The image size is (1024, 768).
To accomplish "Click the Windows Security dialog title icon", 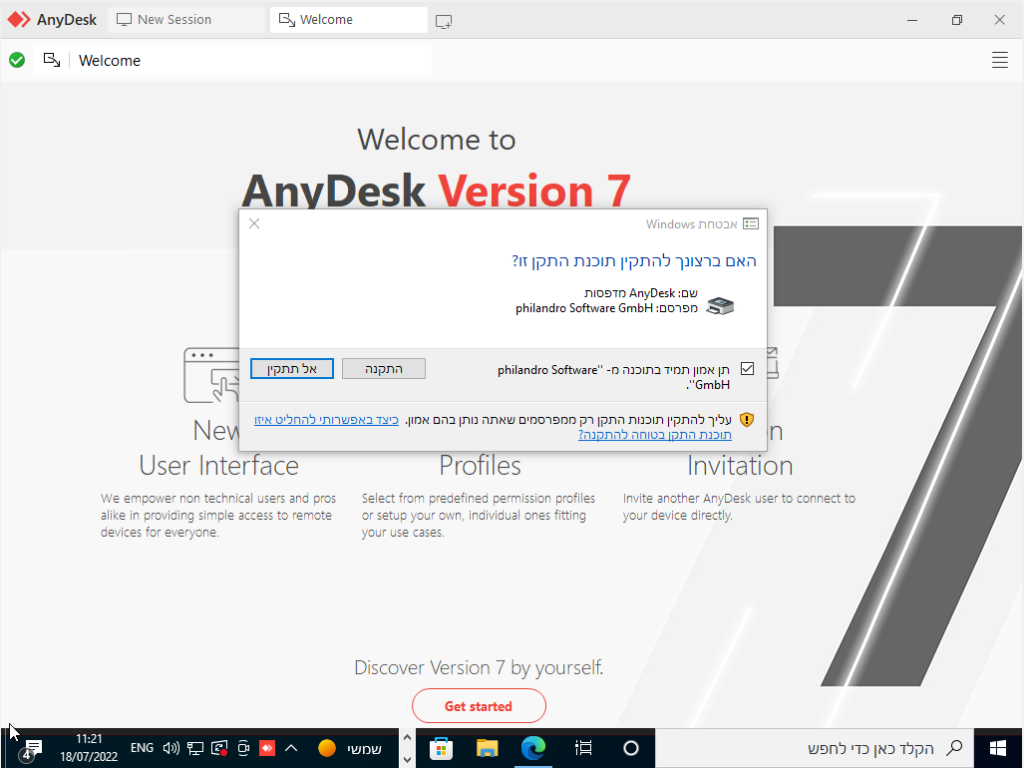I will [x=751, y=224].
